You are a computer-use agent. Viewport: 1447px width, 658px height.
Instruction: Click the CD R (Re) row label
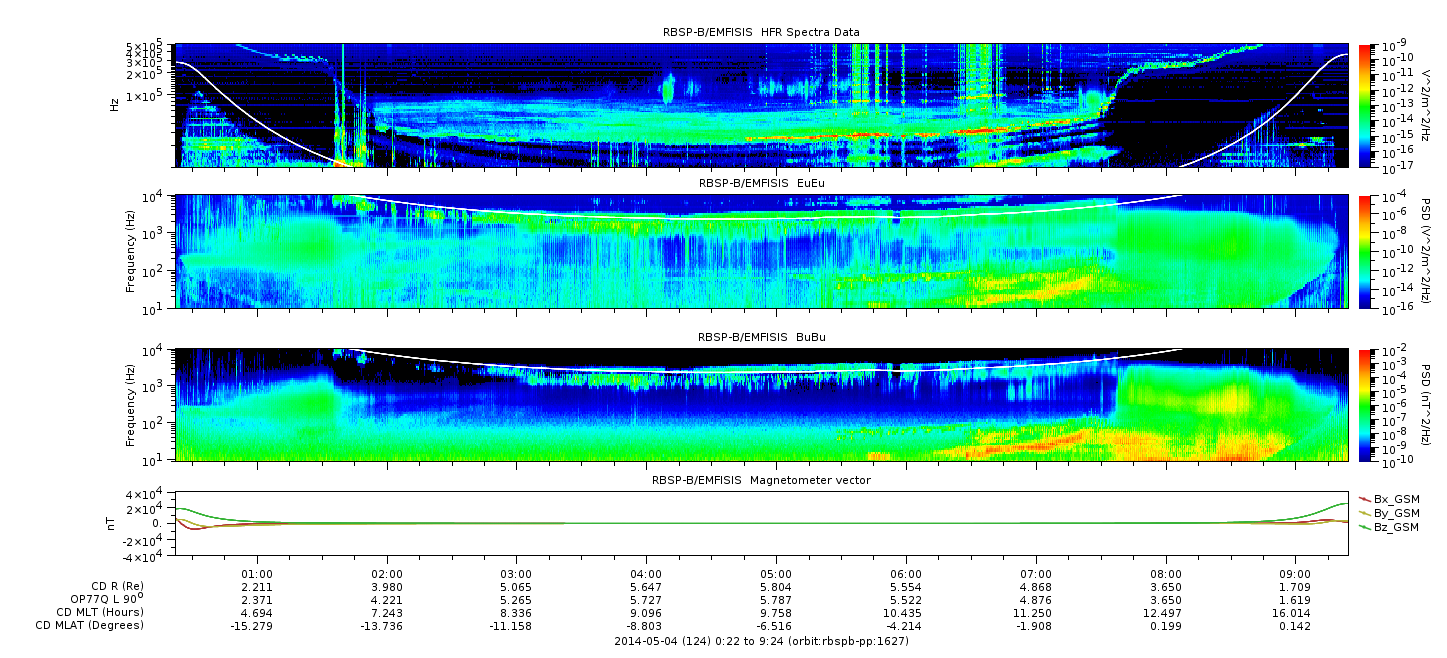click(x=117, y=586)
